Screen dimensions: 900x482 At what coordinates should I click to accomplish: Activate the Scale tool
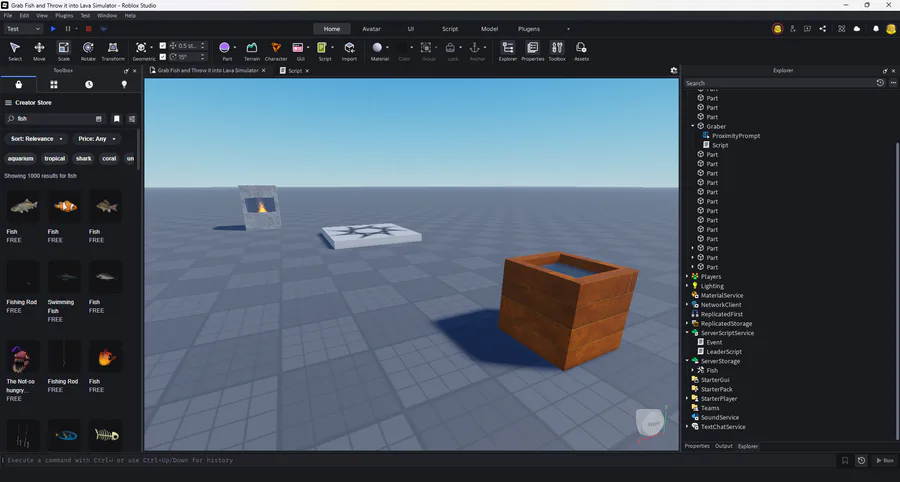pyautogui.click(x=64, y=50)
